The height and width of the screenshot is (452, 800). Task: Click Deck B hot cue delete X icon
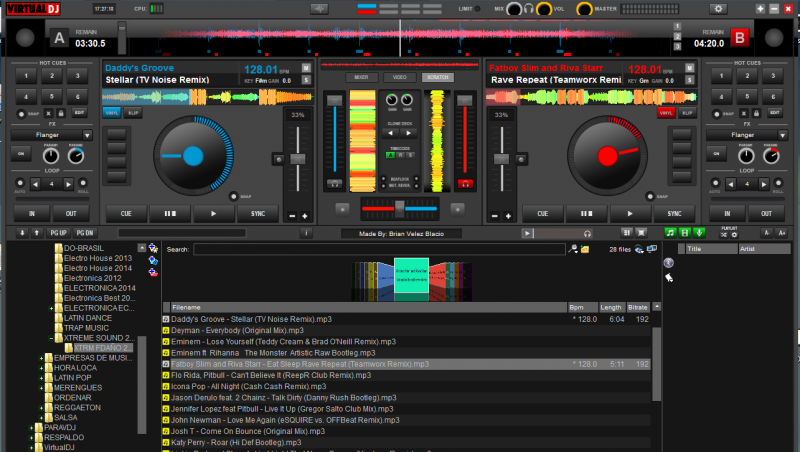744,113
